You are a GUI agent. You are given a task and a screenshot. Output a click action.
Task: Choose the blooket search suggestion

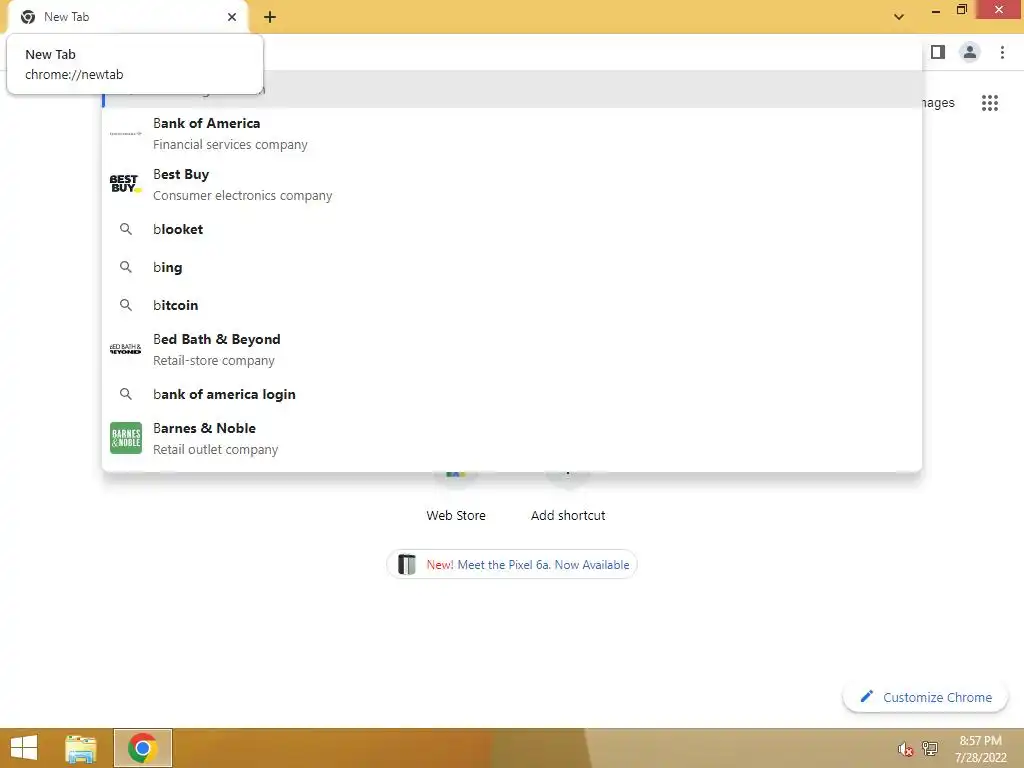512,229
